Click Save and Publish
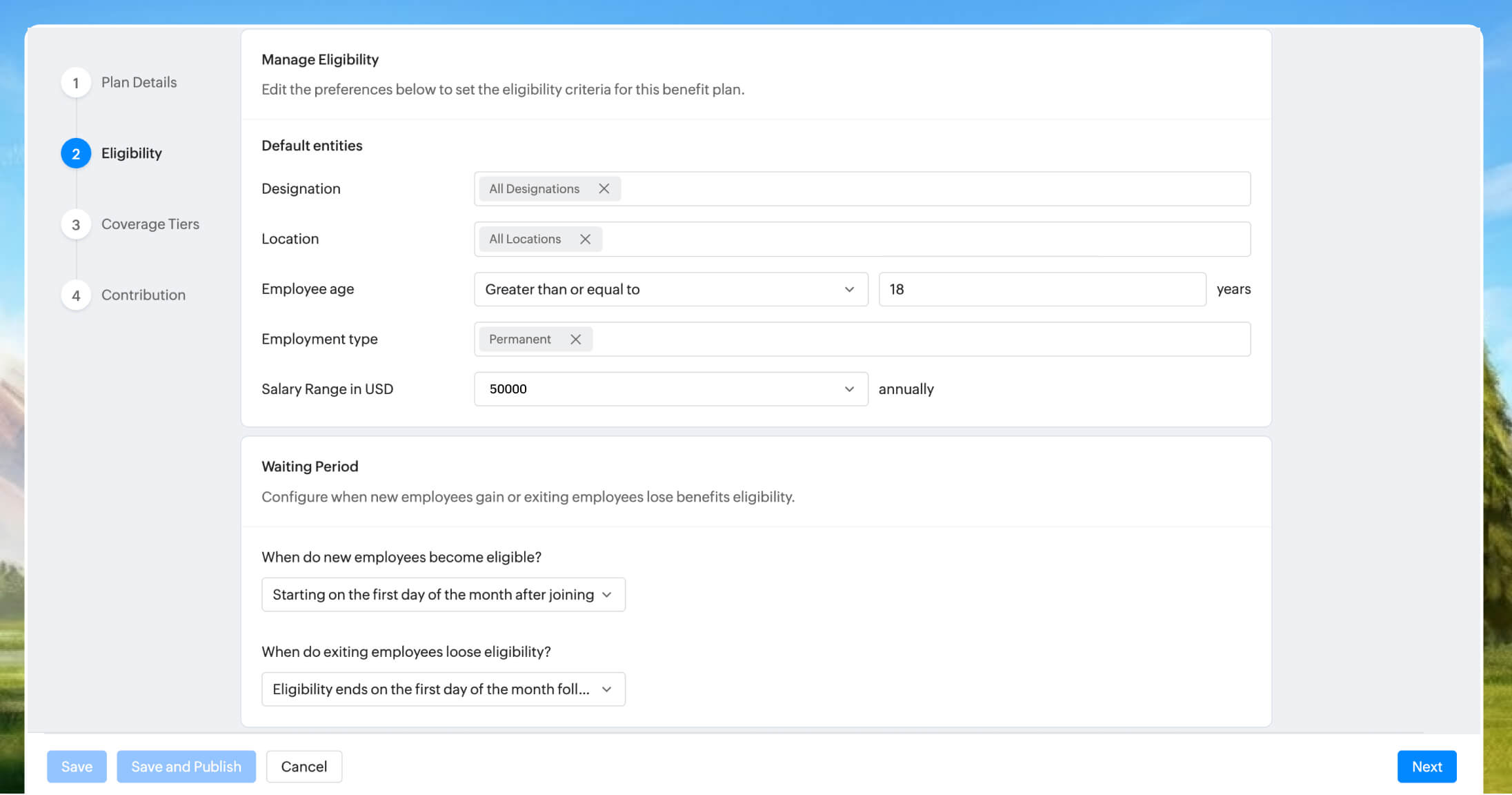This screenshot has height=795, width=1512. coord(186,766)
